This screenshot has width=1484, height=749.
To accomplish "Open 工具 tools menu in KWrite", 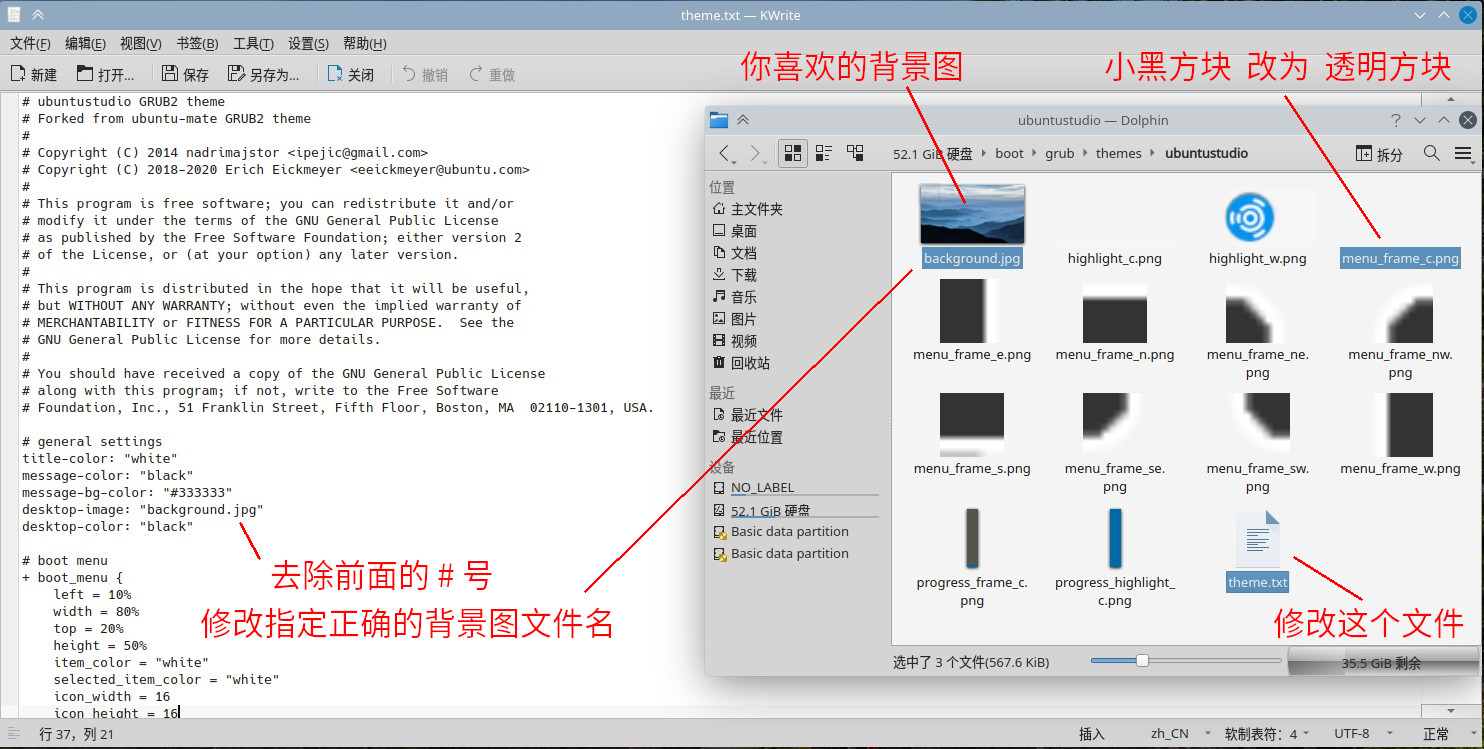I will coord(253,43).
